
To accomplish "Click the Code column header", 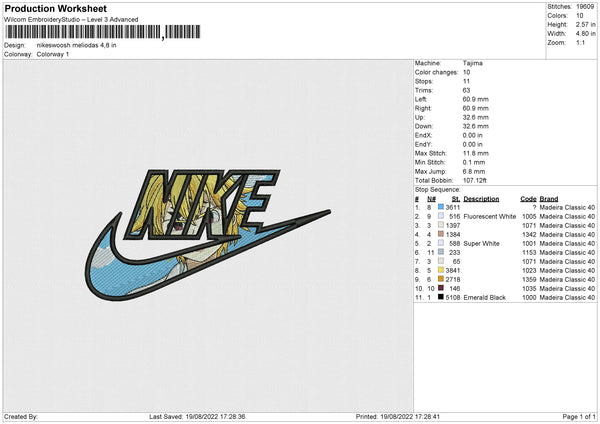I will click(528, 199).
